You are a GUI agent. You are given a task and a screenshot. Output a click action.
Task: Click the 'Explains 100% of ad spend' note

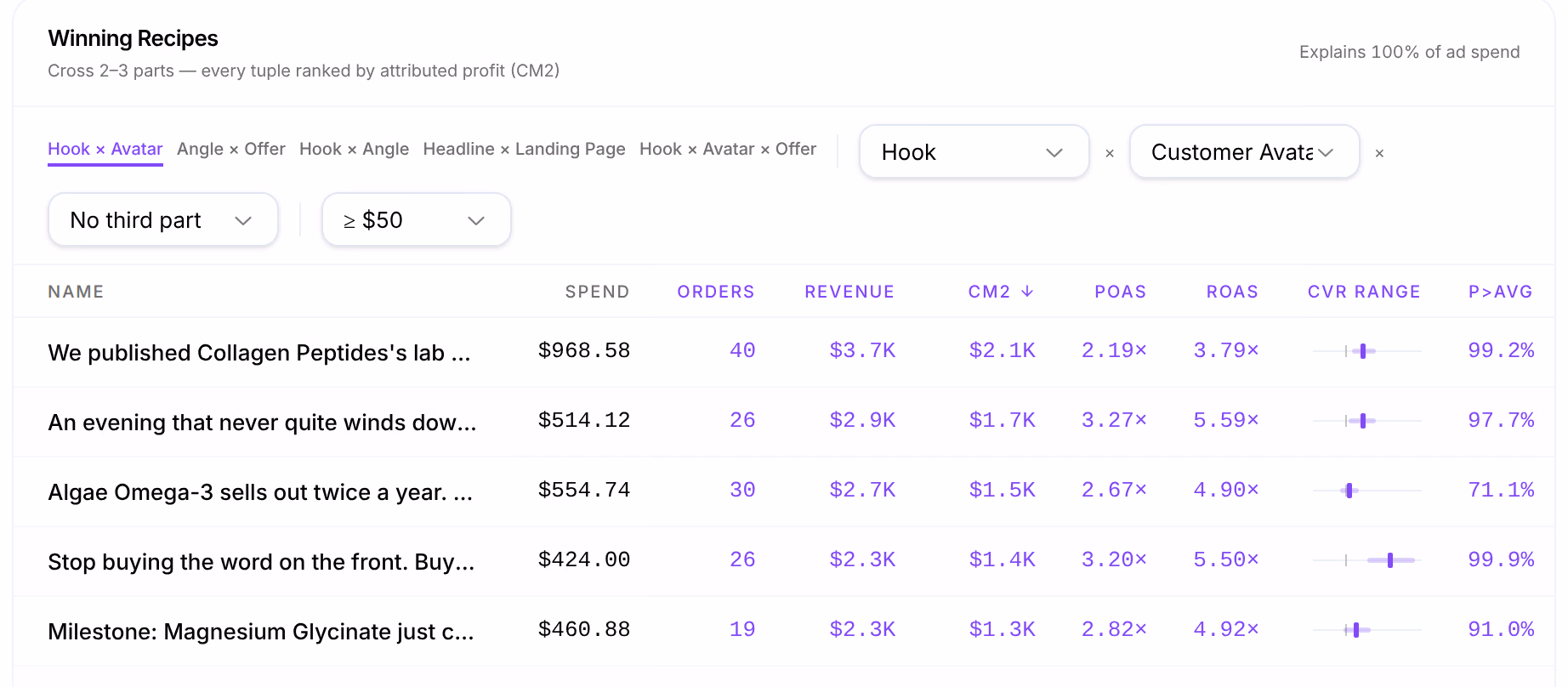pos(1409,52)
